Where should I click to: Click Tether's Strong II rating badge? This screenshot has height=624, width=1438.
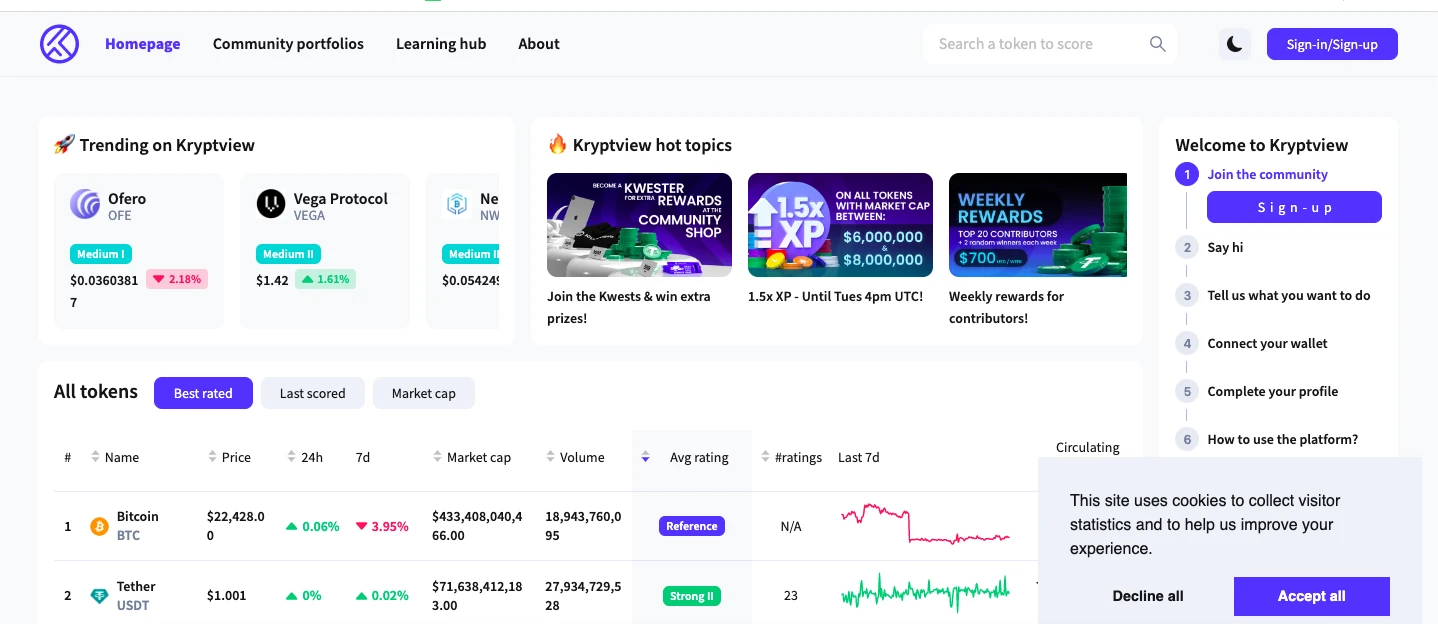point(692,596)
